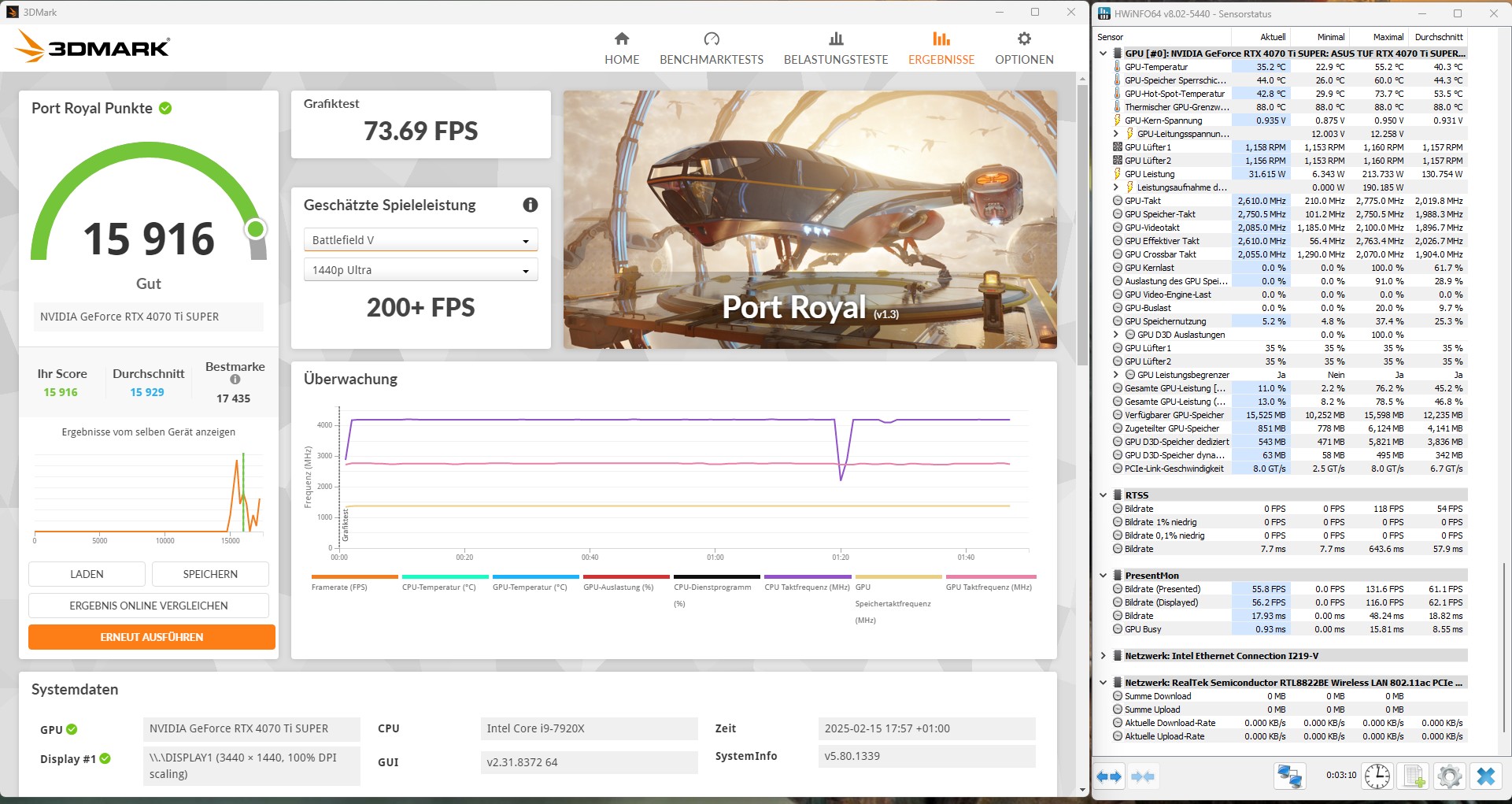The image size is (1512, 804).
Task: Click the fan icon on the 1,158 RPM row
Action: pos(1117,147)
